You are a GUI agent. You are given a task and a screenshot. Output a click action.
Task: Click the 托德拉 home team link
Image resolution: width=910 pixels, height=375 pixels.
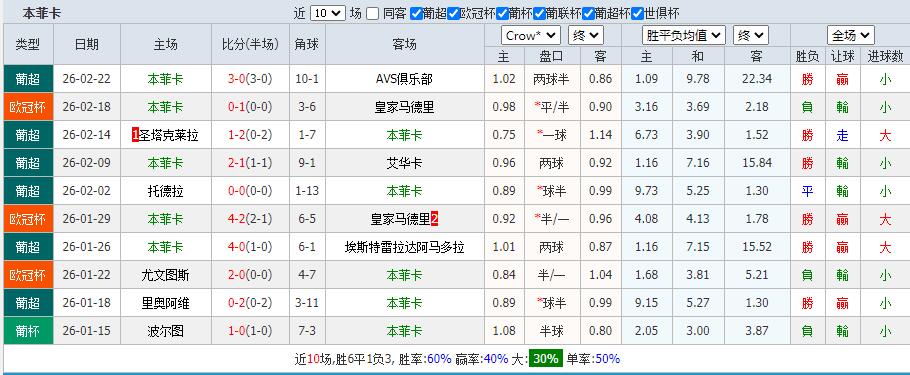pos(166,191)
